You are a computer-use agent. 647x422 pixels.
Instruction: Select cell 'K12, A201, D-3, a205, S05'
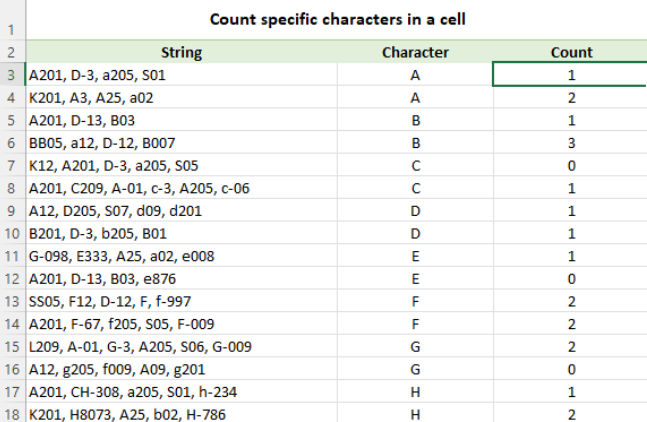[x=182, y=165]
